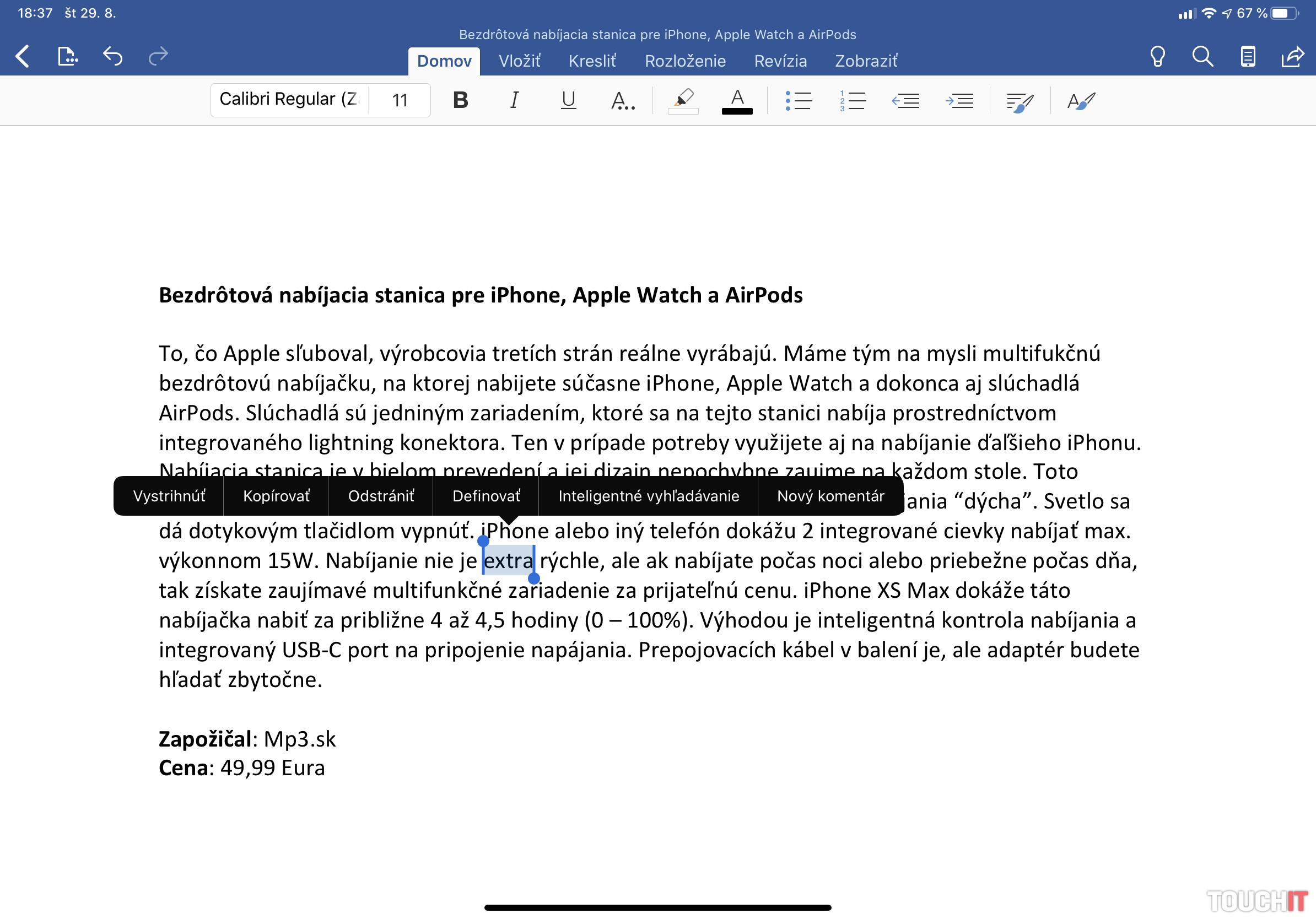This screenshot has height=919, width=1316.
Task: Open the font size 11 selector
Action: point(400,101)
